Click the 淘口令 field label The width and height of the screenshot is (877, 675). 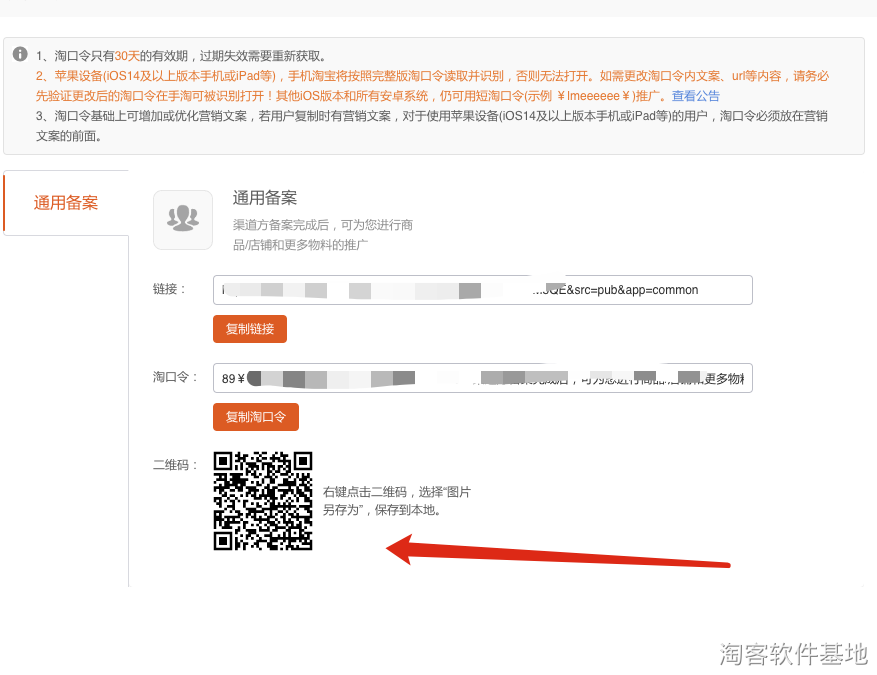[x=175, y=377]
